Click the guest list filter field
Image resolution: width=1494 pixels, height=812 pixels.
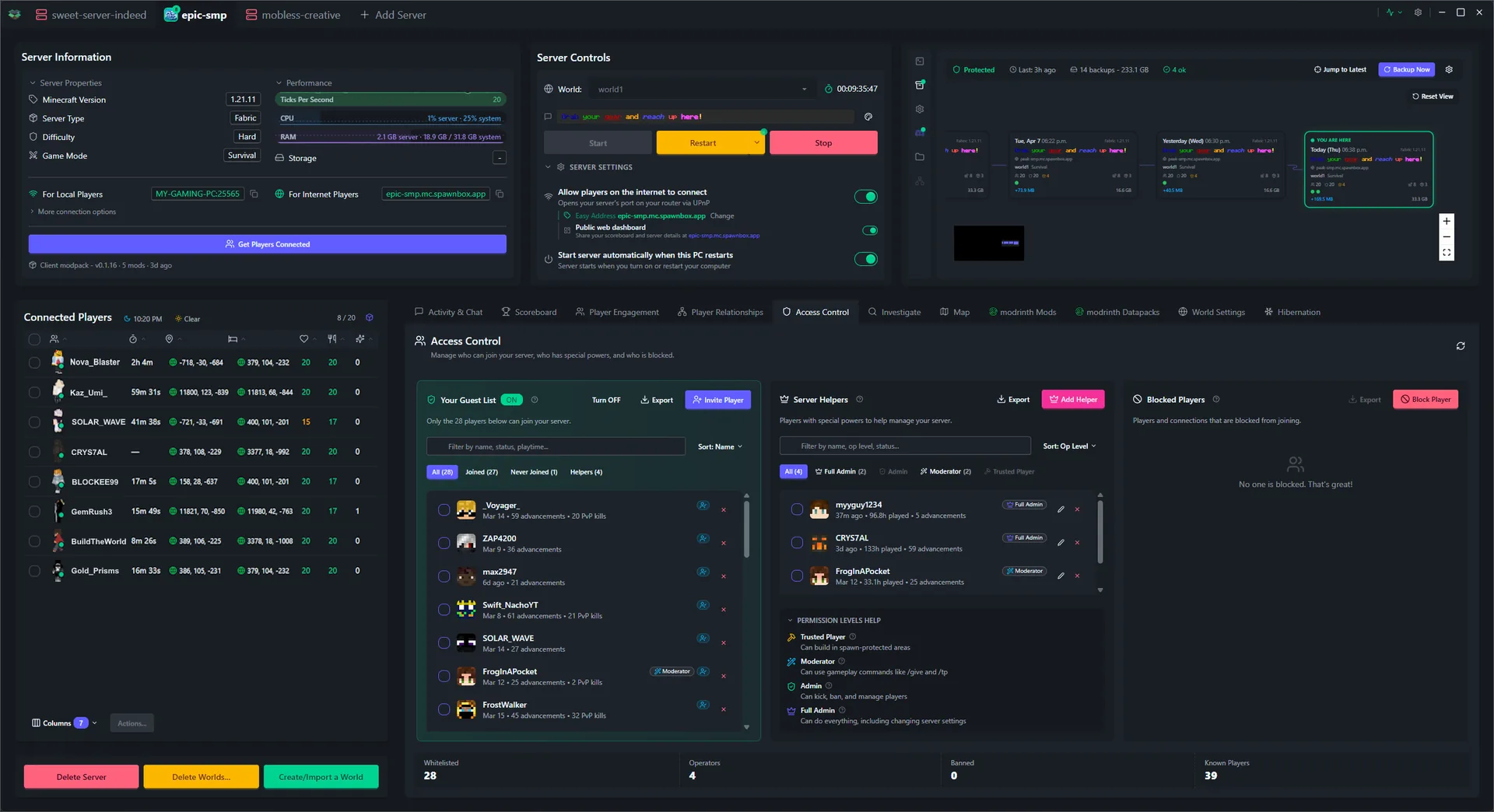pyautogui.click(x=555, y=446)
